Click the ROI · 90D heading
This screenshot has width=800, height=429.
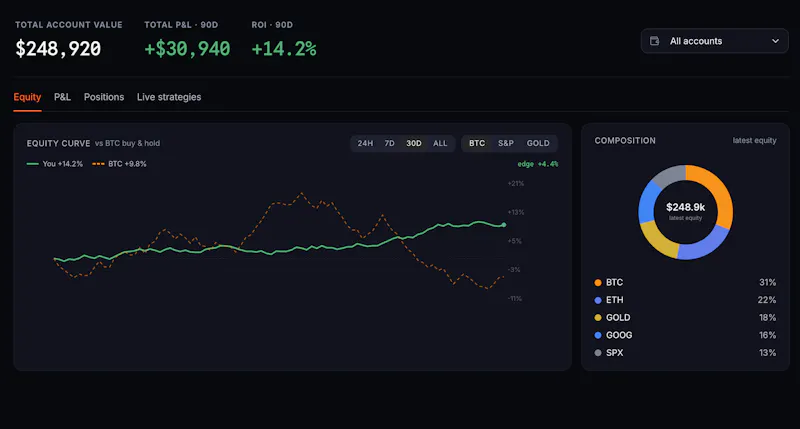coord(272,25)
